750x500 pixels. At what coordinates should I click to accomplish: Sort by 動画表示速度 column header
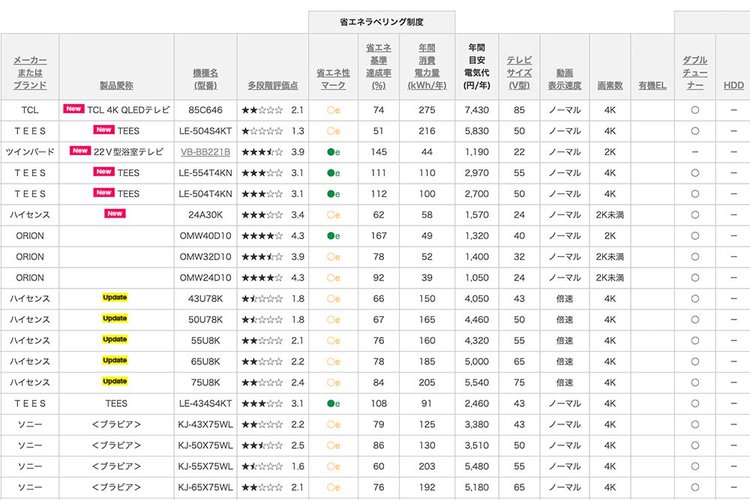564,79
